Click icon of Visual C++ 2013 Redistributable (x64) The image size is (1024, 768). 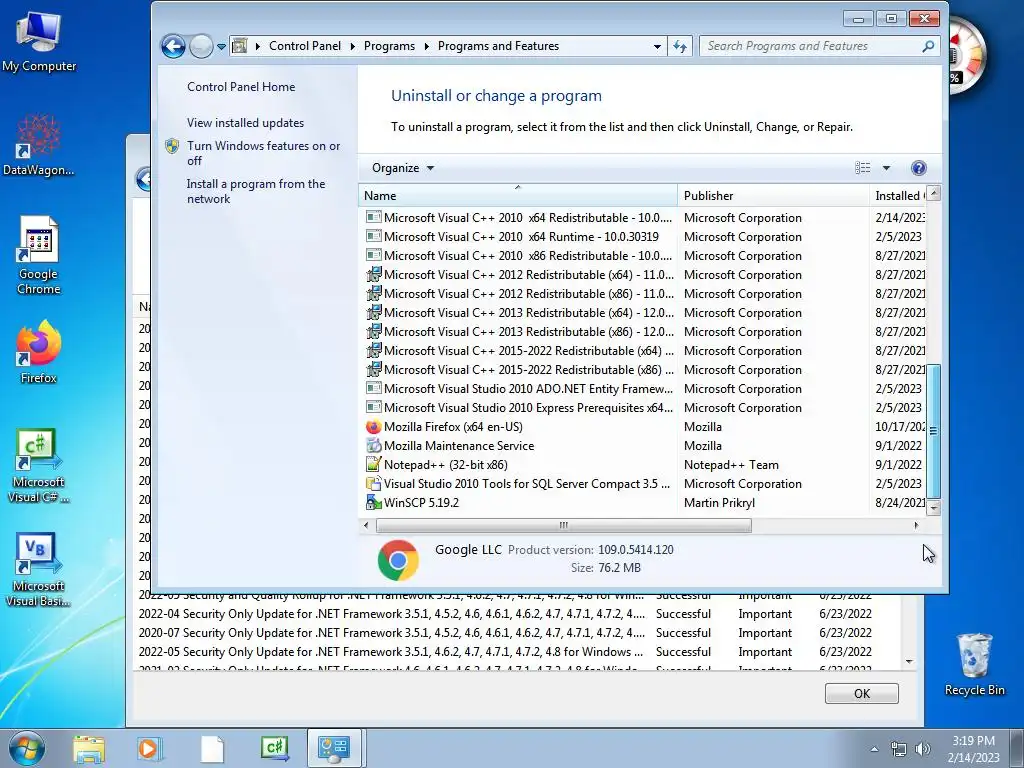point(374,312)
